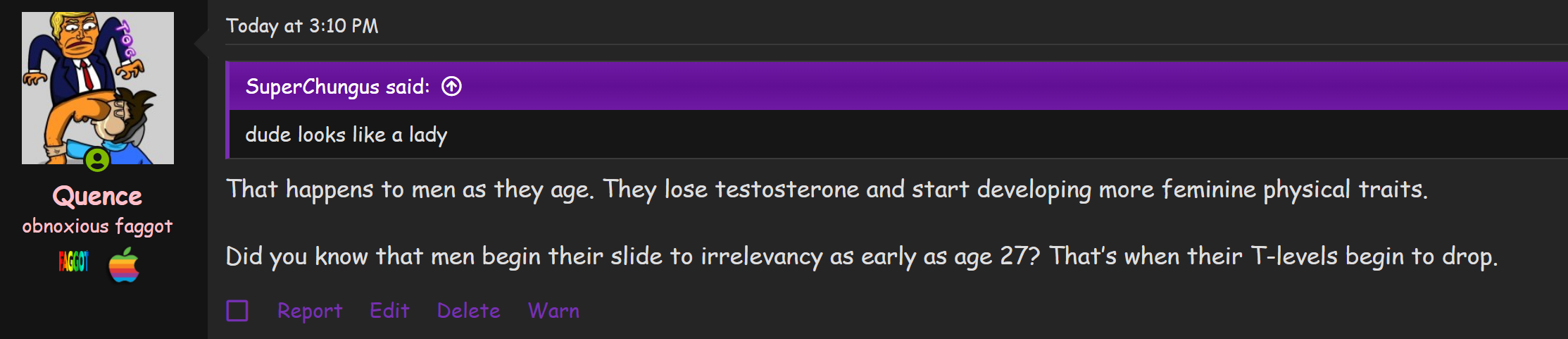Viewport: 1568px width, 339px height.
Task: Edit the post by Quence
Action: (389, 311)
